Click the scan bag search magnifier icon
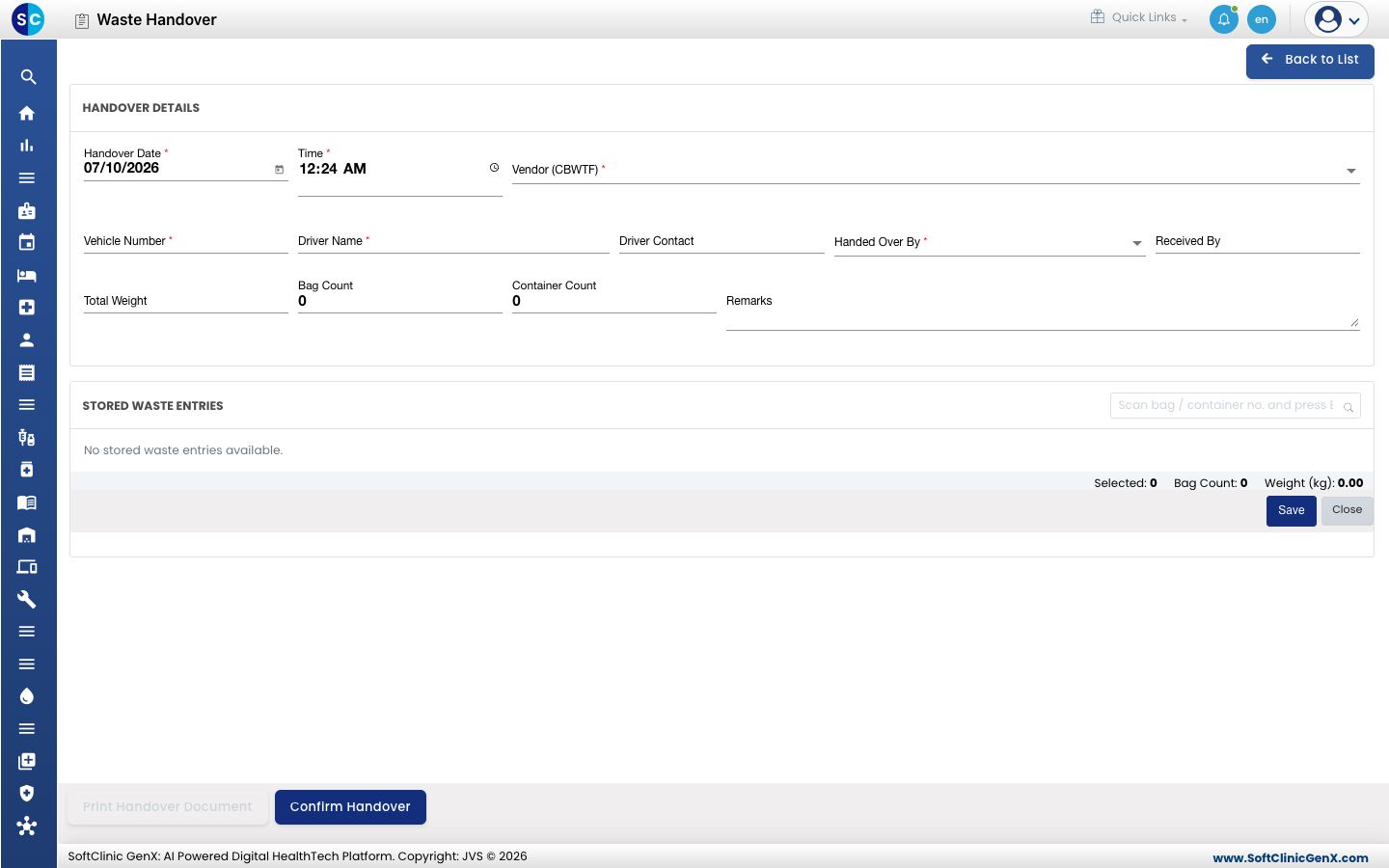The image size is (1389, 868). 1348,407
